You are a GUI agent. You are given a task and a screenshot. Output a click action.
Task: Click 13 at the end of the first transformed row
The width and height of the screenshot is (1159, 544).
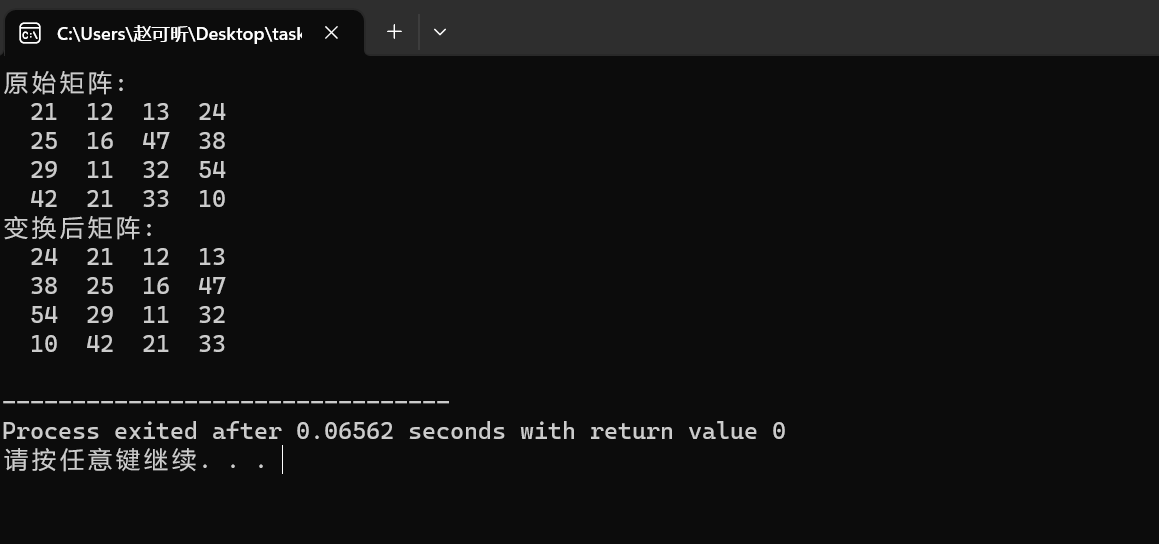pyautogui.click(x=212, y=257)
